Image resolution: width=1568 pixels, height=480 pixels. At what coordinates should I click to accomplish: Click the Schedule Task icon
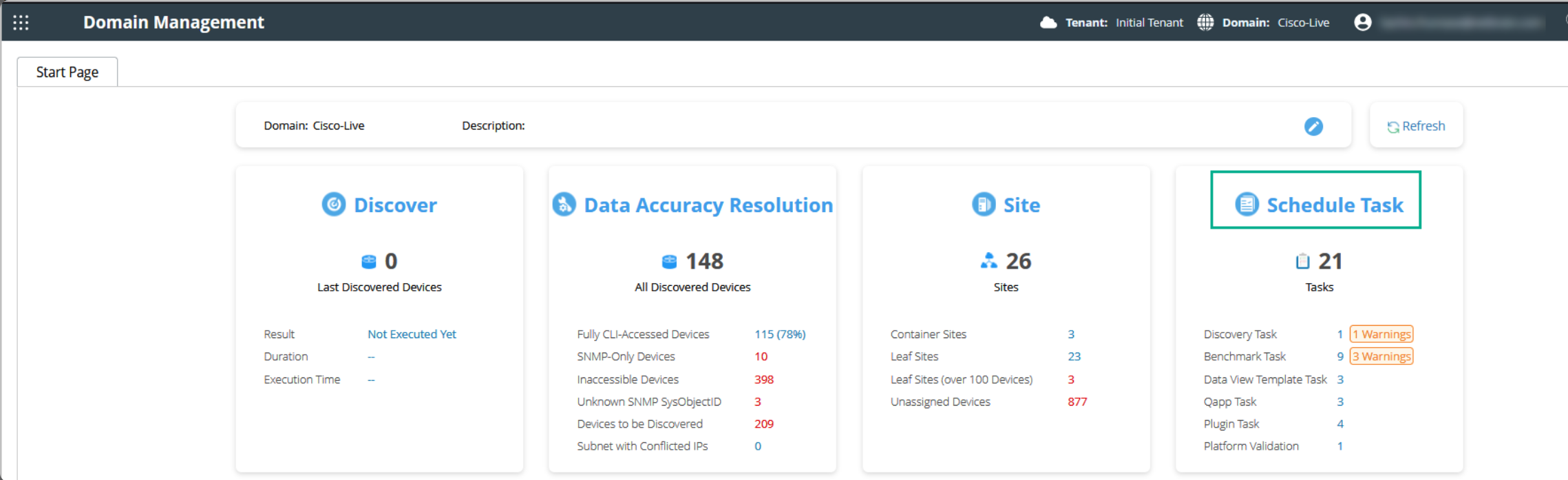click(1246, 205)
